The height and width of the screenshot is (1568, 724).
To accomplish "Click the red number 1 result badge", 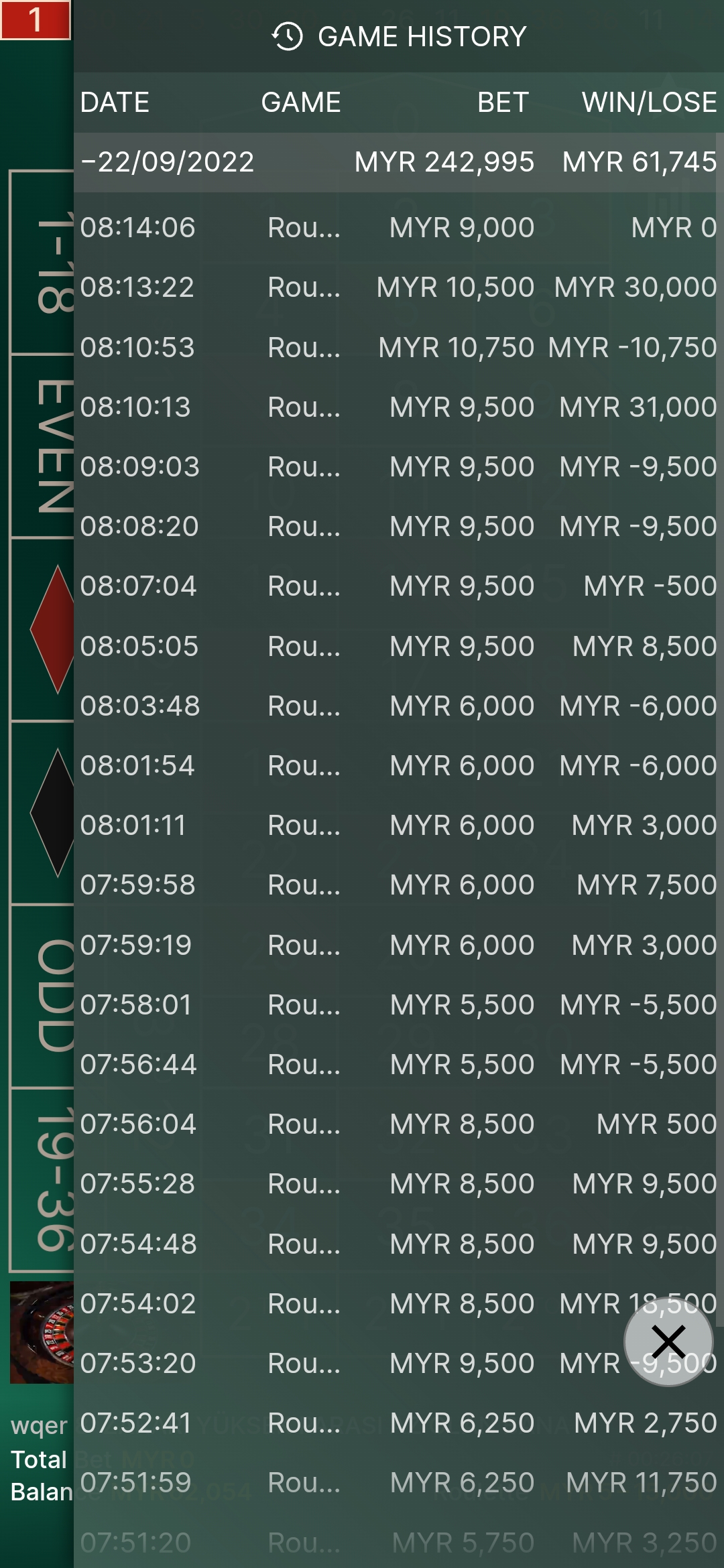I will pos(35,20).
